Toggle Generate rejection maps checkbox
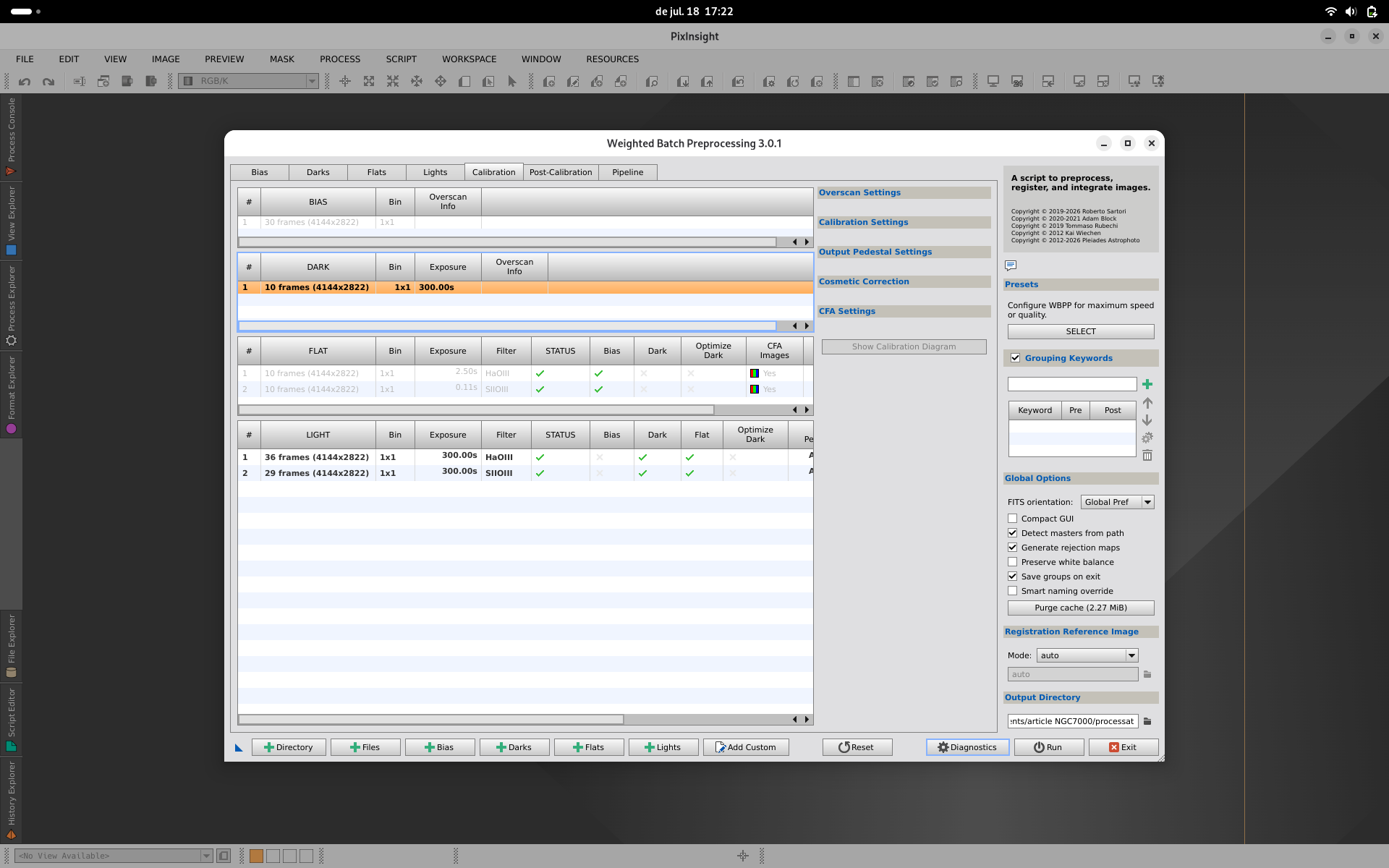Image resolution: width=1389 pixels, height=868 pixels. click(x=1013, y=548)
